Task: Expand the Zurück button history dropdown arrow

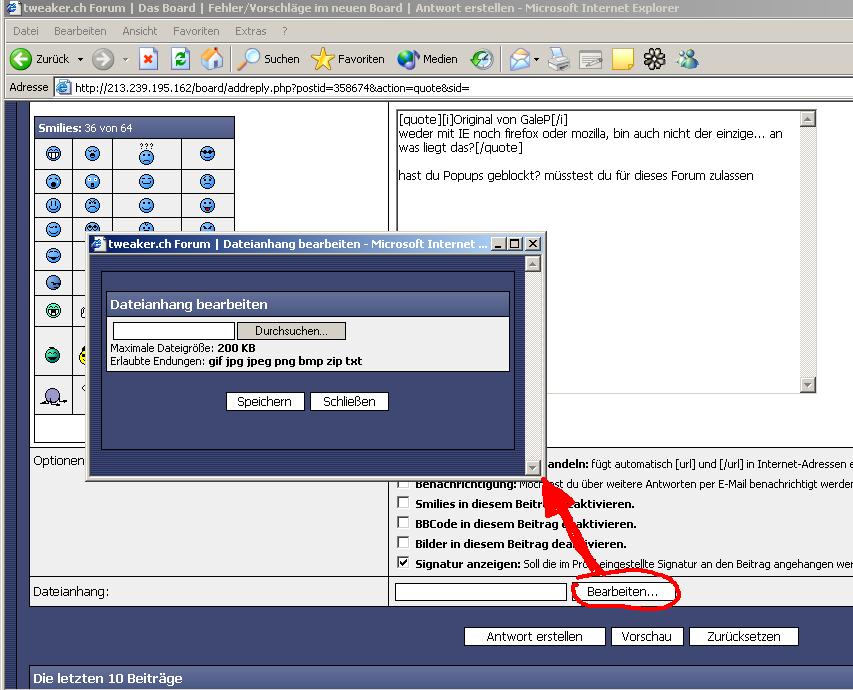Action: coord(80,59)
